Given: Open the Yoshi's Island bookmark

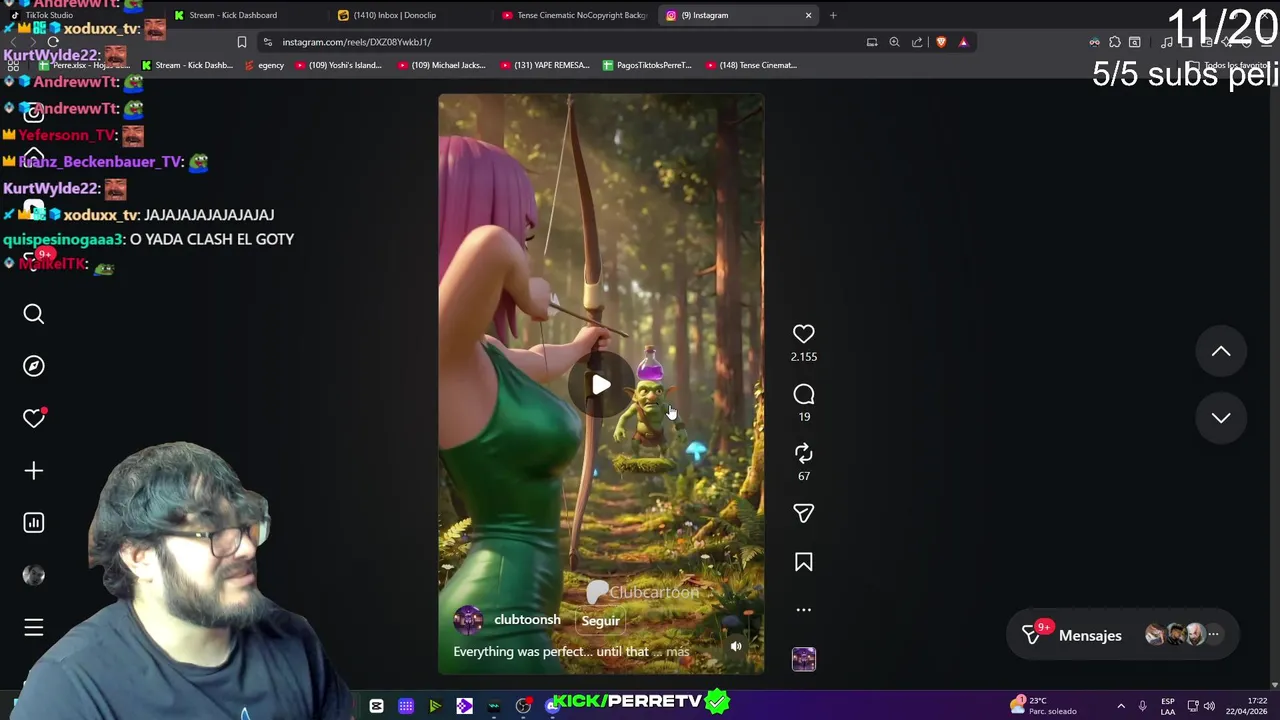Looking at the screenshot, I should tap(338, 65).
